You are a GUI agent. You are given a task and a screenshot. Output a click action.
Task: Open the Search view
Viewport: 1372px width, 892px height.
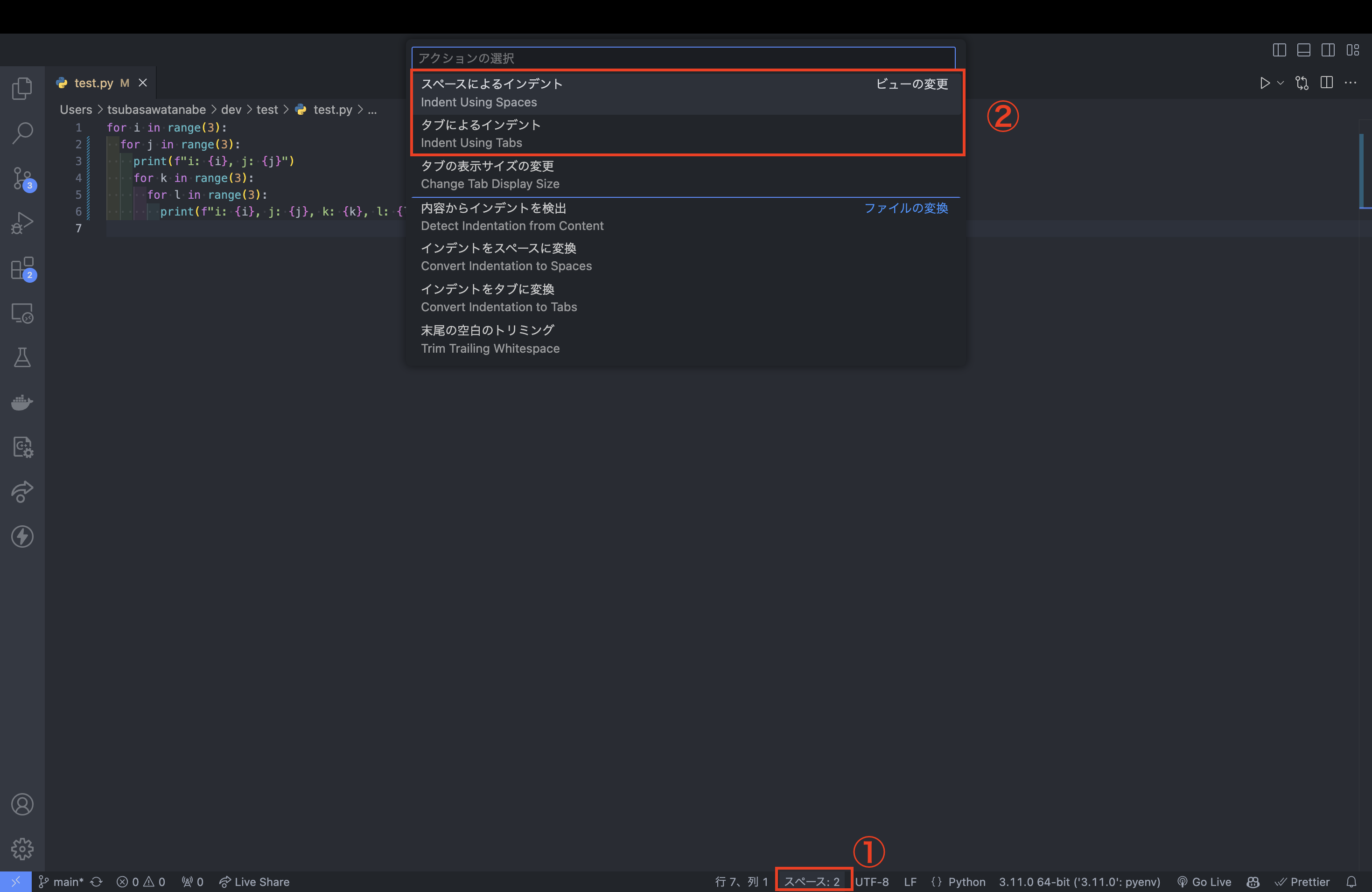click(x=23, y=132)
